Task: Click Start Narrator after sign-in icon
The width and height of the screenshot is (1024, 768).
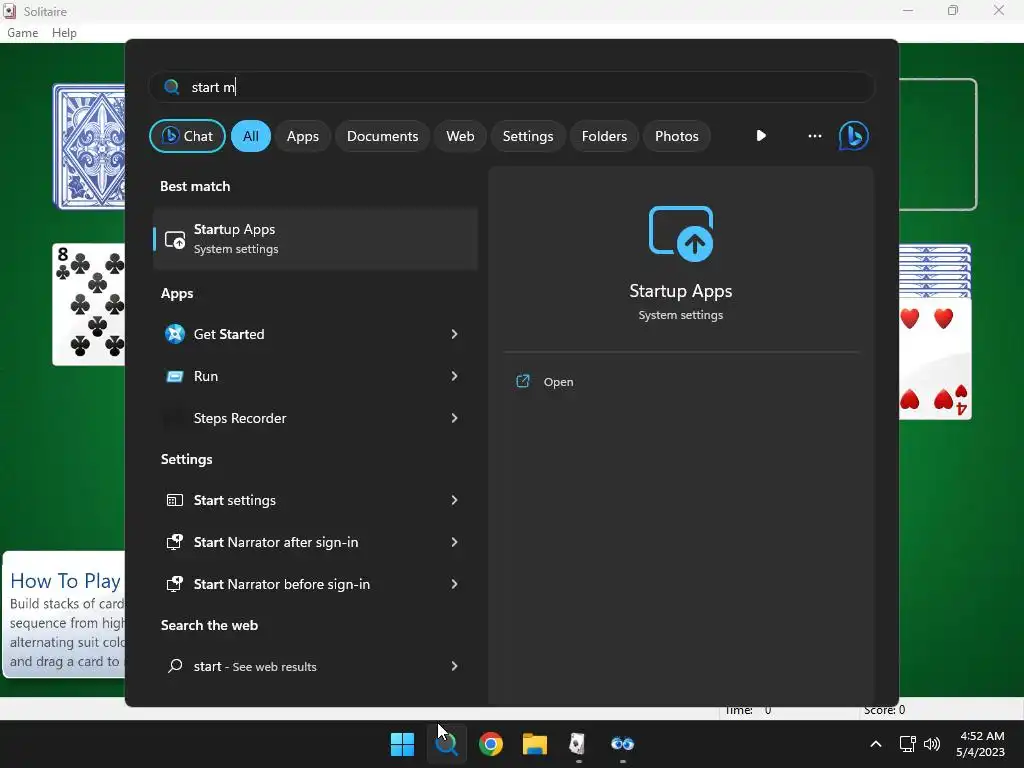Action: pyautogui.click(x=174, y=542)
